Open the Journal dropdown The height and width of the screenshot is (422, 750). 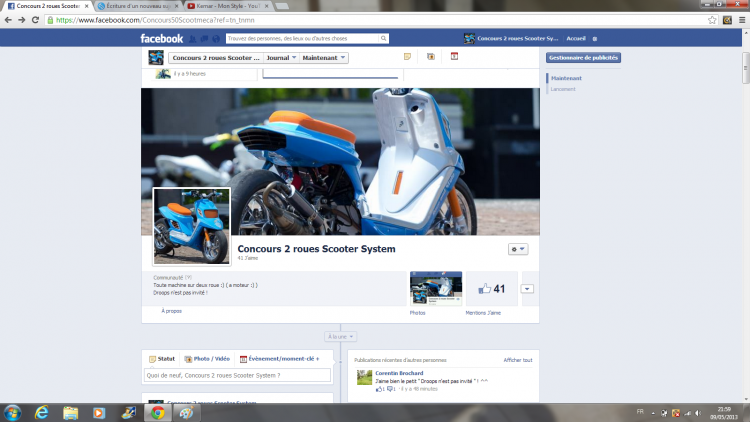click(282, 58)
